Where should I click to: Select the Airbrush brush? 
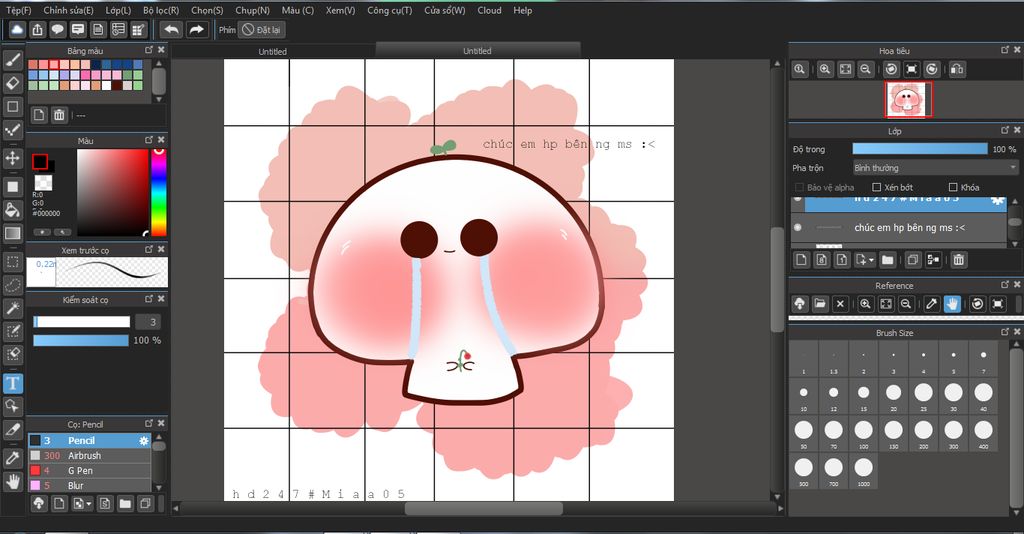click(89, 456)
